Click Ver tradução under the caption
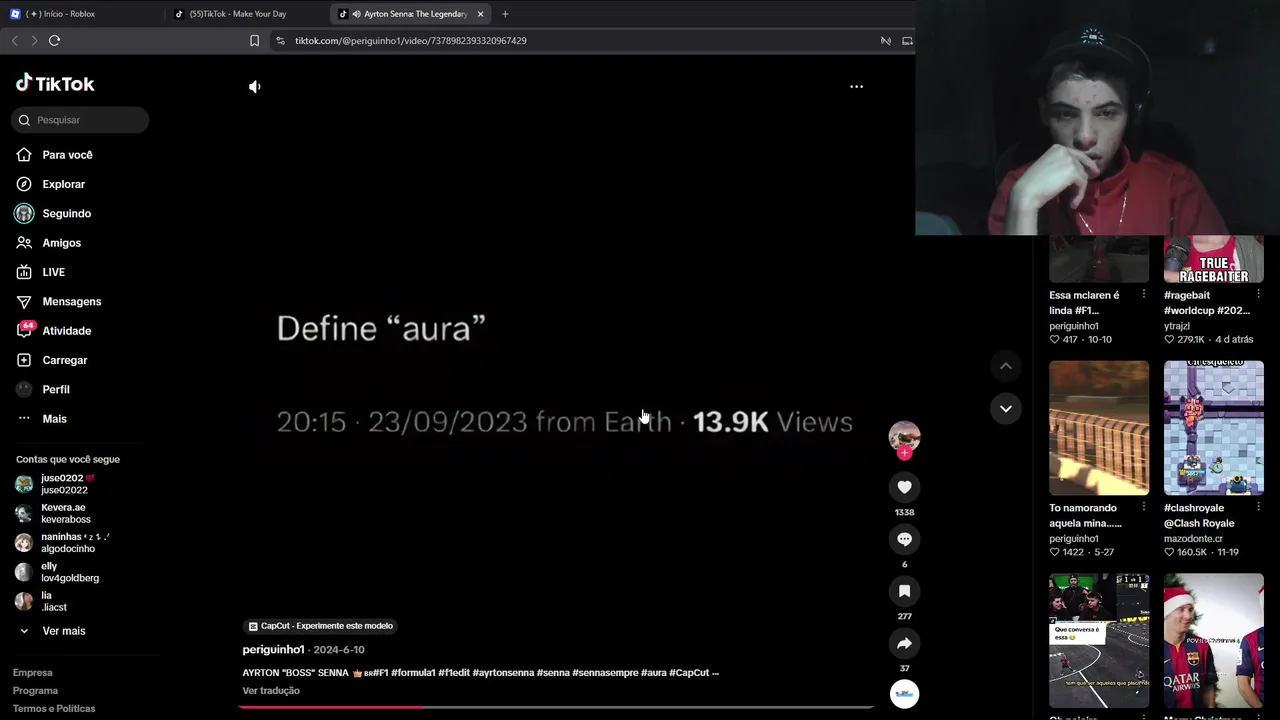1280x720 pixels. tap(271, 691)
